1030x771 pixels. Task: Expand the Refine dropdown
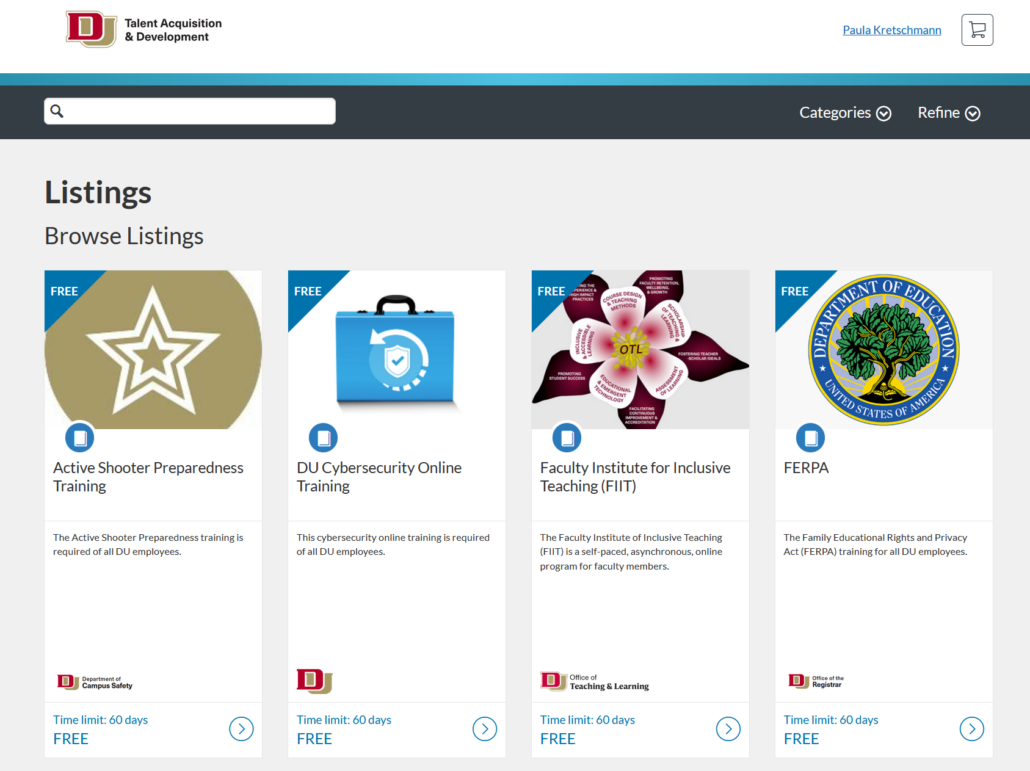(949, 113)
